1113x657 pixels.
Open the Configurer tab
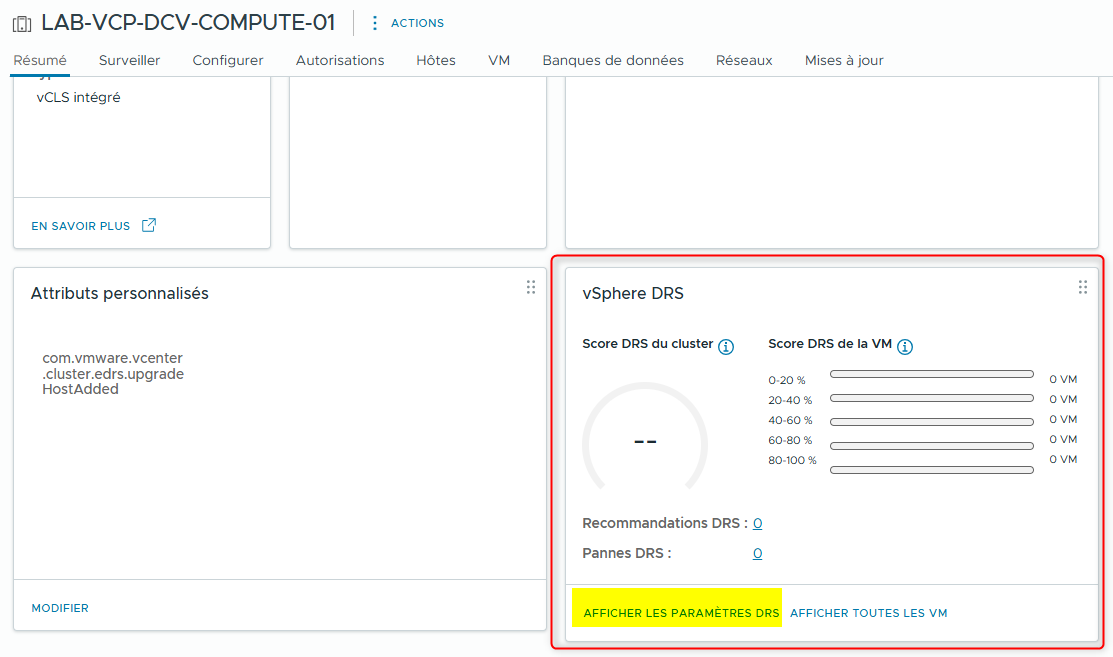[x=227, y=60]
